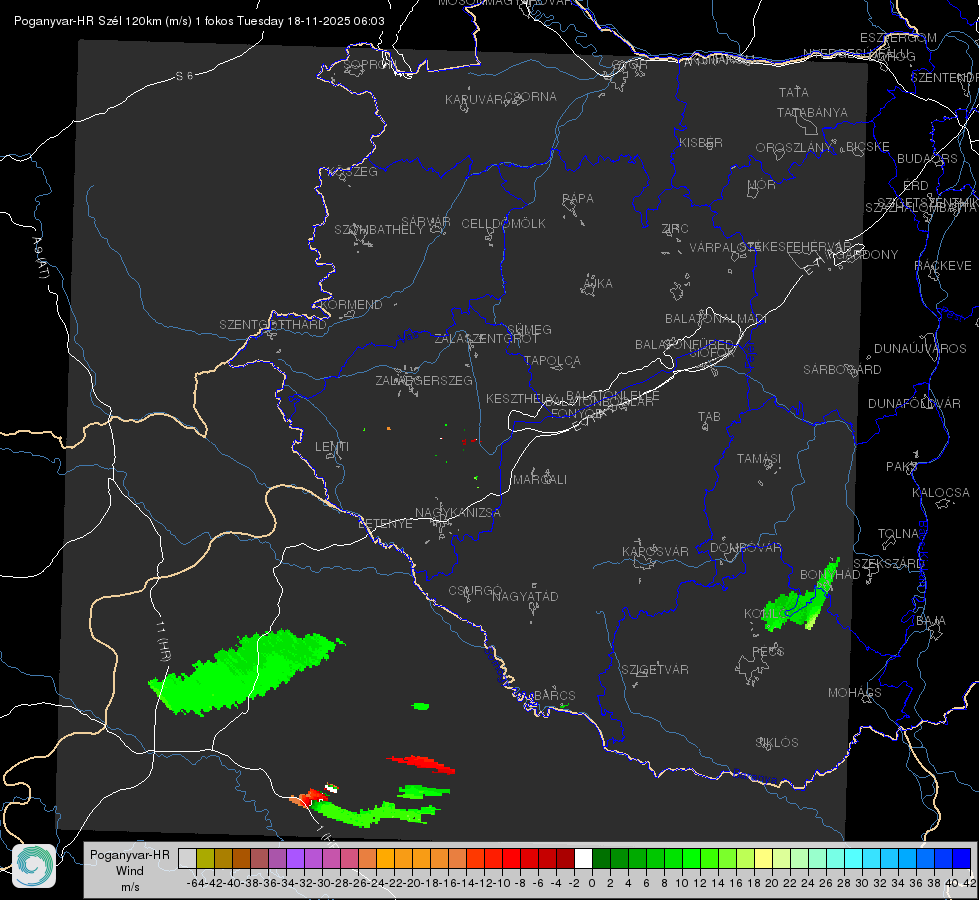The width and height of the screenshot is (979, 900).
Task: Click the MOHÁCS label
Action: (855, 693)
